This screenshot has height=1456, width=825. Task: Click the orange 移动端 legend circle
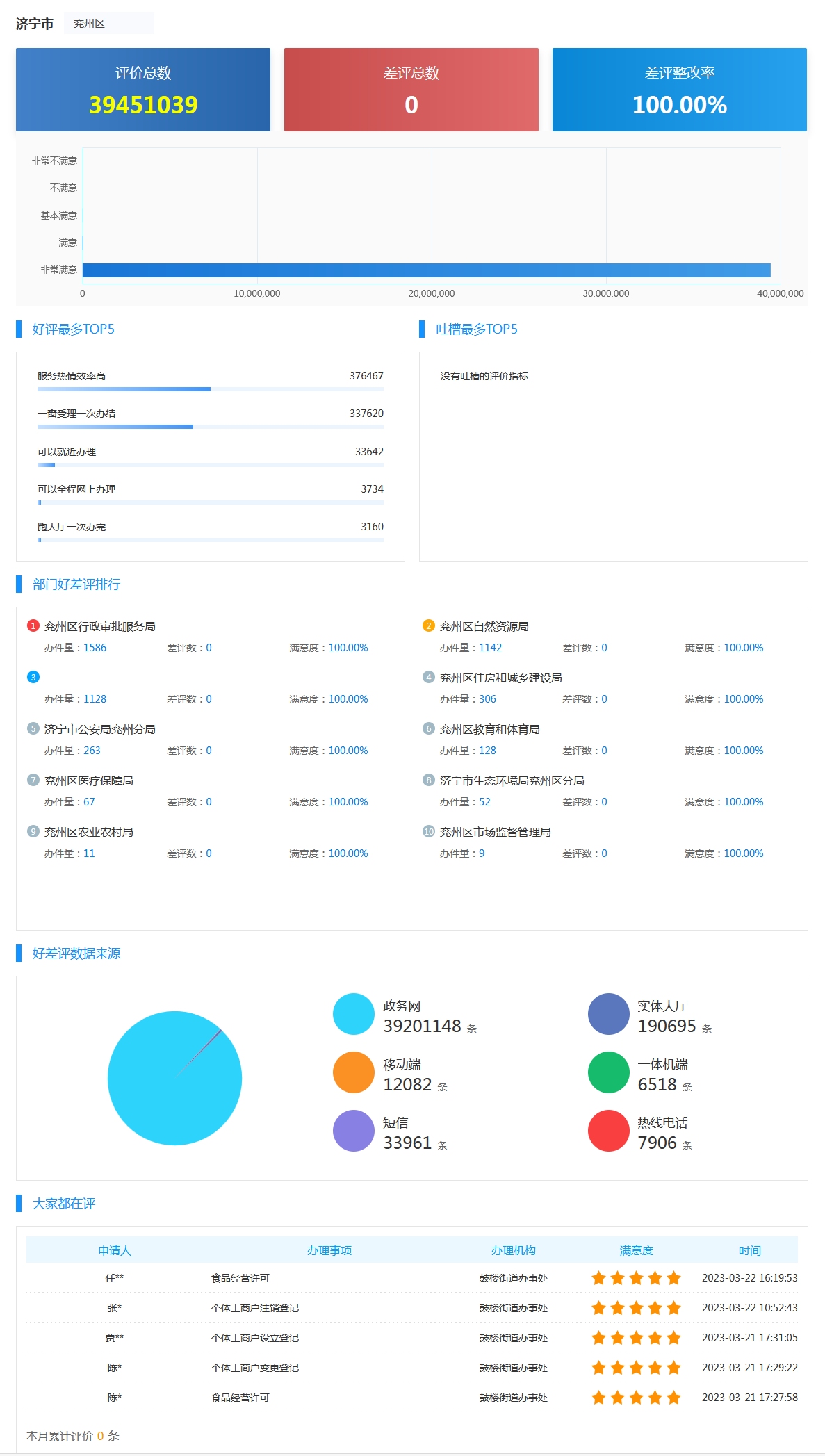coord(353,1072)
